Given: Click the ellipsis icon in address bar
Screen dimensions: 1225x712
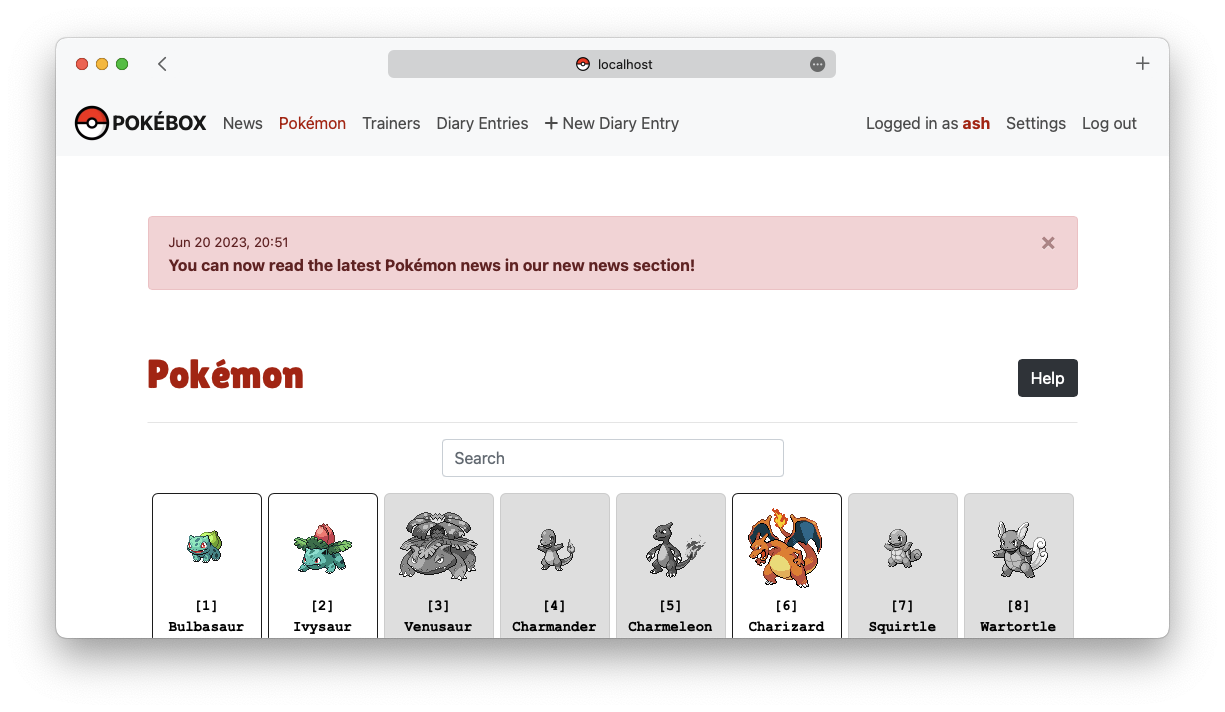Looking at the screenshot, I should pyautogui.click(x=817, y=64).
